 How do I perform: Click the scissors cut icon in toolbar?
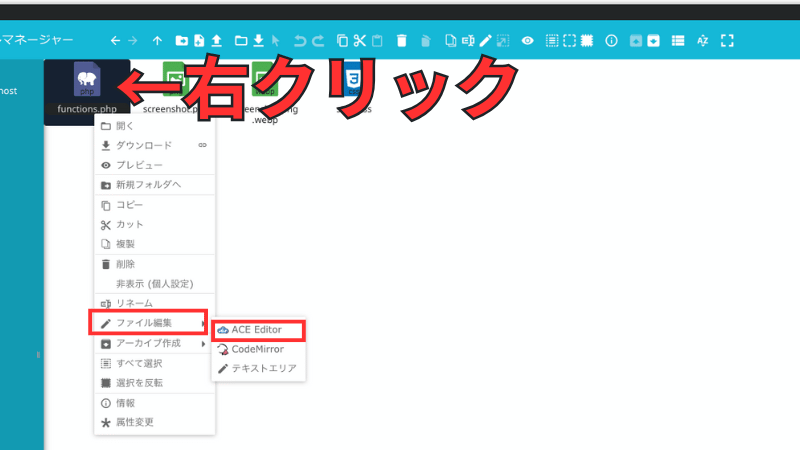pos(359,41)
